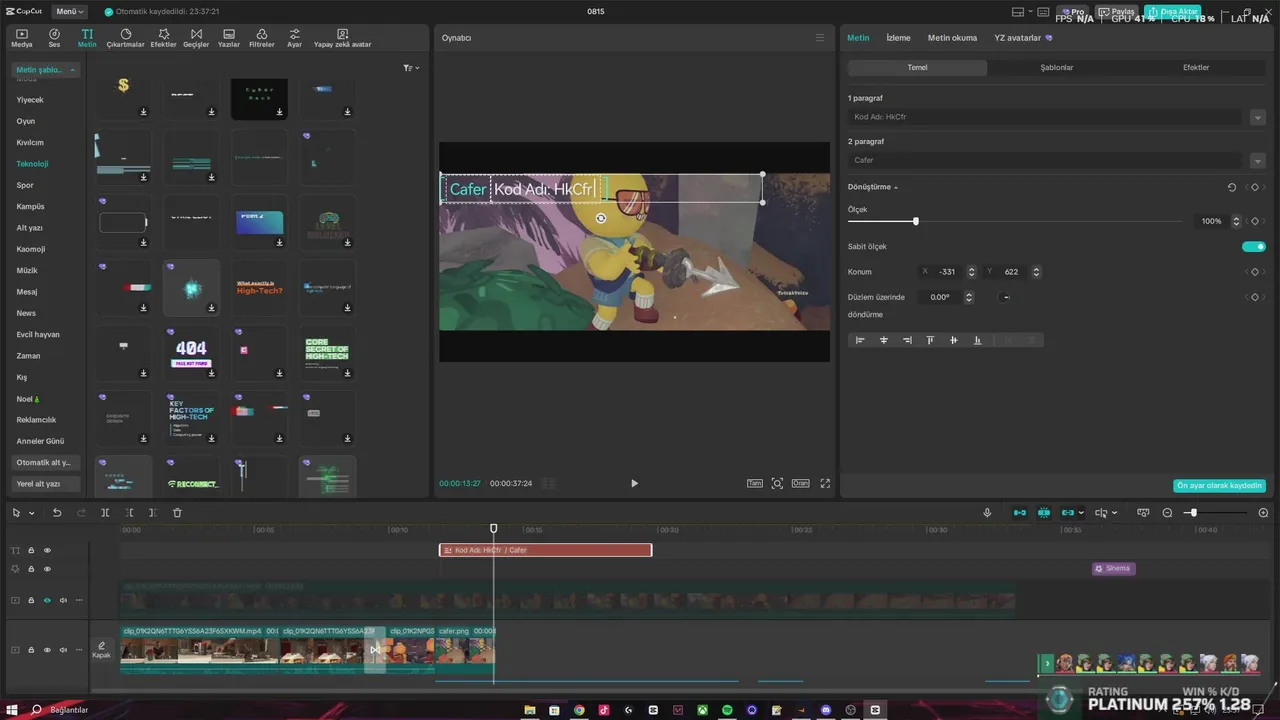1280x720 pixels.
Task: Click the align left icon
Action: (x=860, y=340)
